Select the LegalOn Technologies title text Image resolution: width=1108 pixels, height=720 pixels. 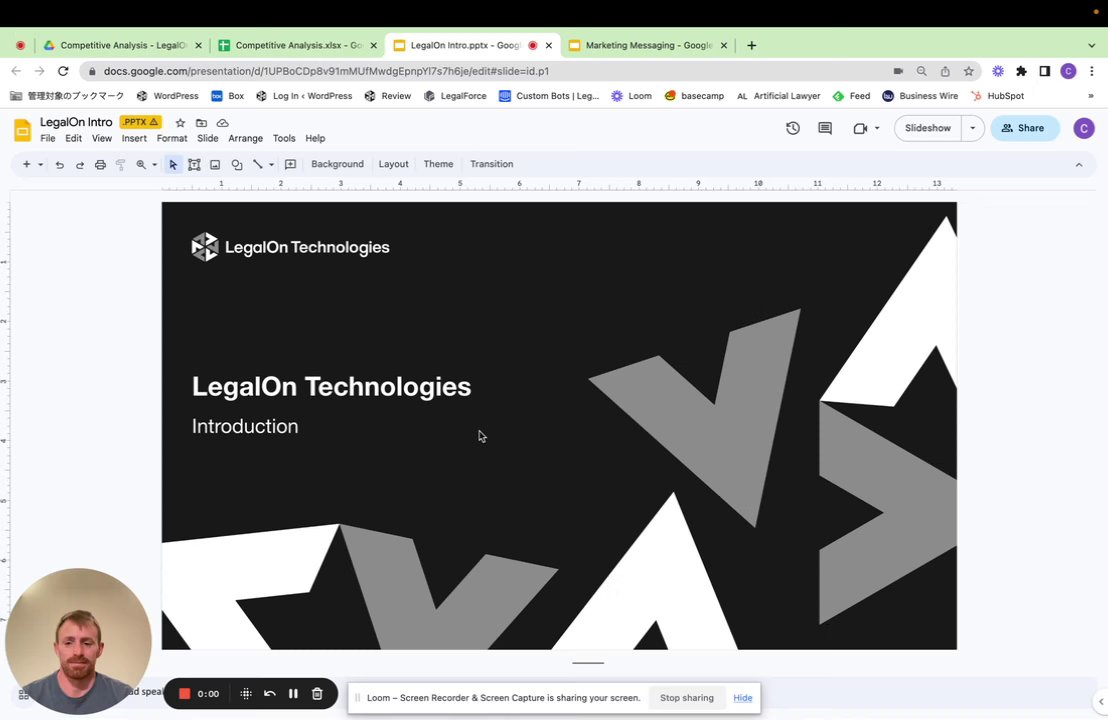pyautogui.click(x=331, y=386)
